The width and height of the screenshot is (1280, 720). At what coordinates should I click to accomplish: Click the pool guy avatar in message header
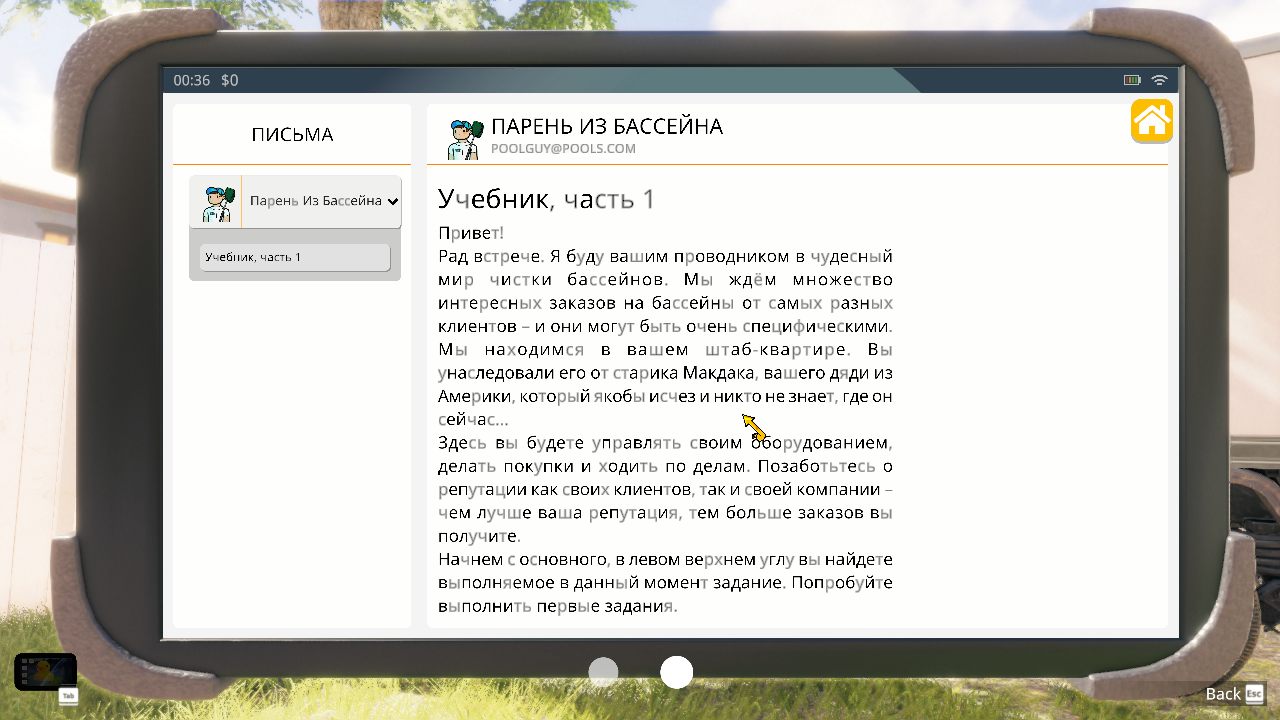tap(465, 139)
